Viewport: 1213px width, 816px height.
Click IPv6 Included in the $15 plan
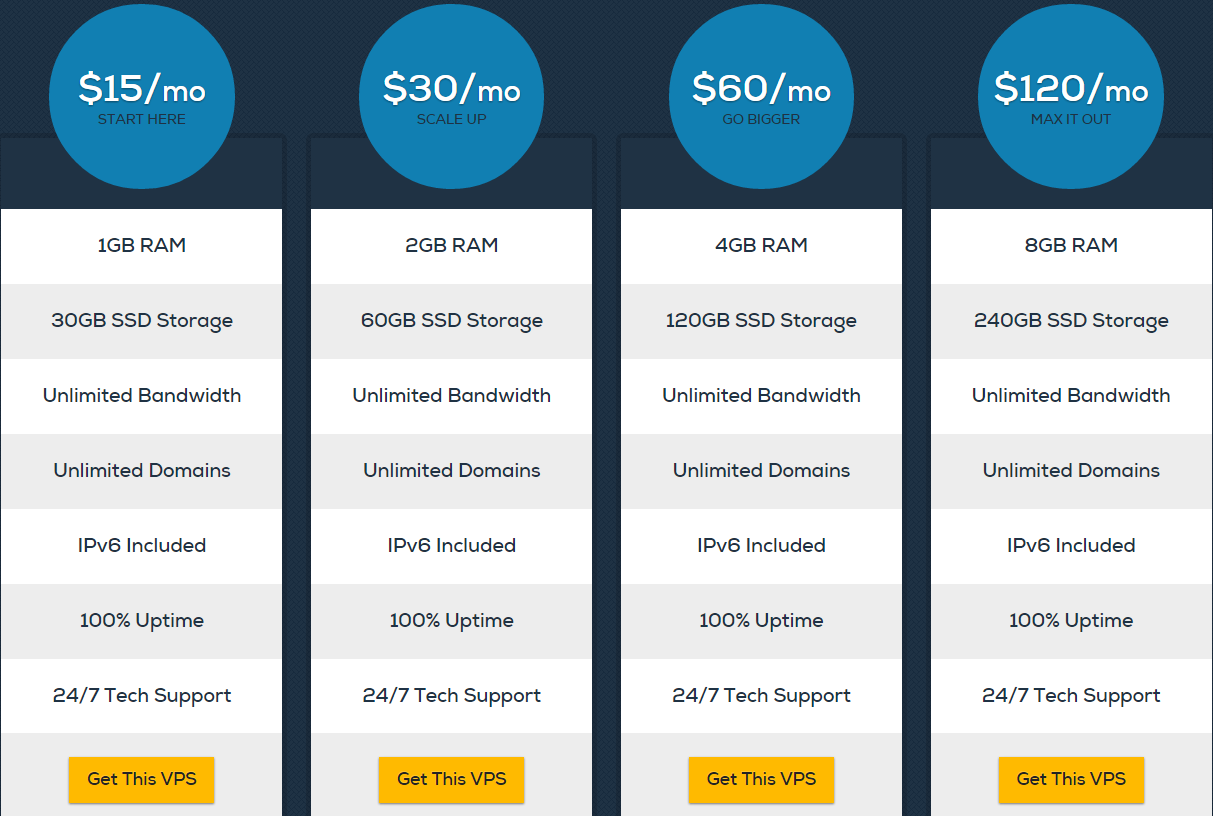[141, 546]
